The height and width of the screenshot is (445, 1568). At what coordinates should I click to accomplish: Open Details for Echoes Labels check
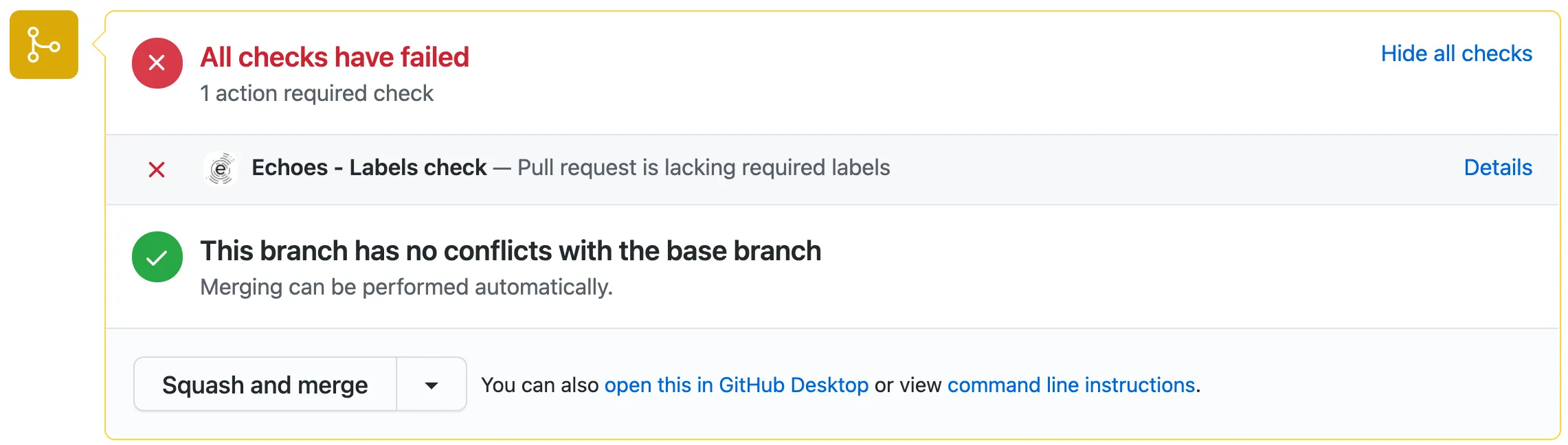[1498, 168]
